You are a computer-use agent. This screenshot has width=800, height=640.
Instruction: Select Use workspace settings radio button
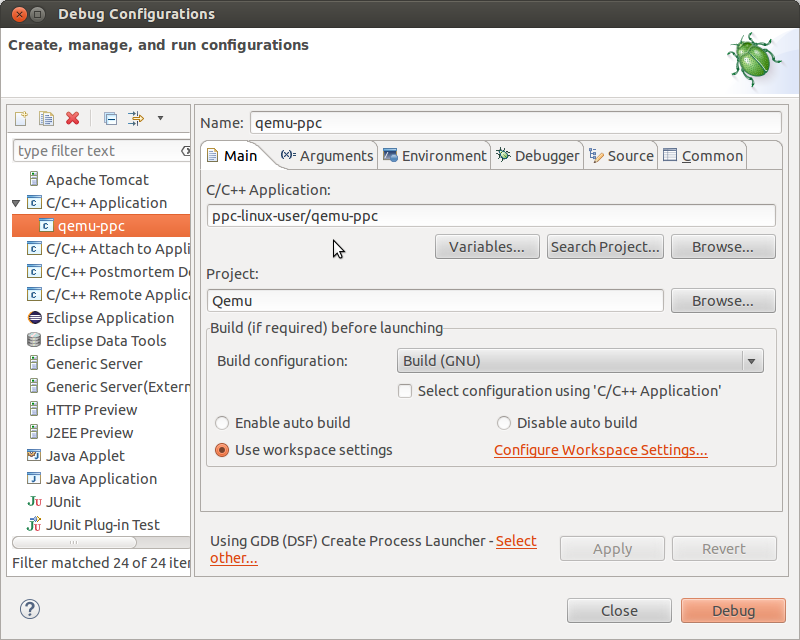click(222, 450)
